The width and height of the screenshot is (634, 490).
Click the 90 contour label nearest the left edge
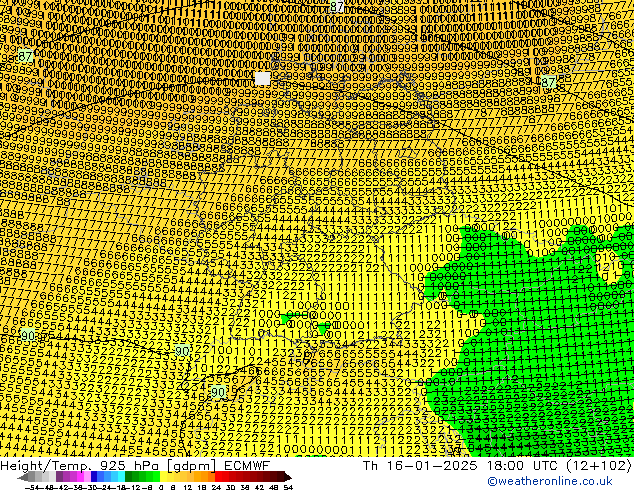click(27, 335)
